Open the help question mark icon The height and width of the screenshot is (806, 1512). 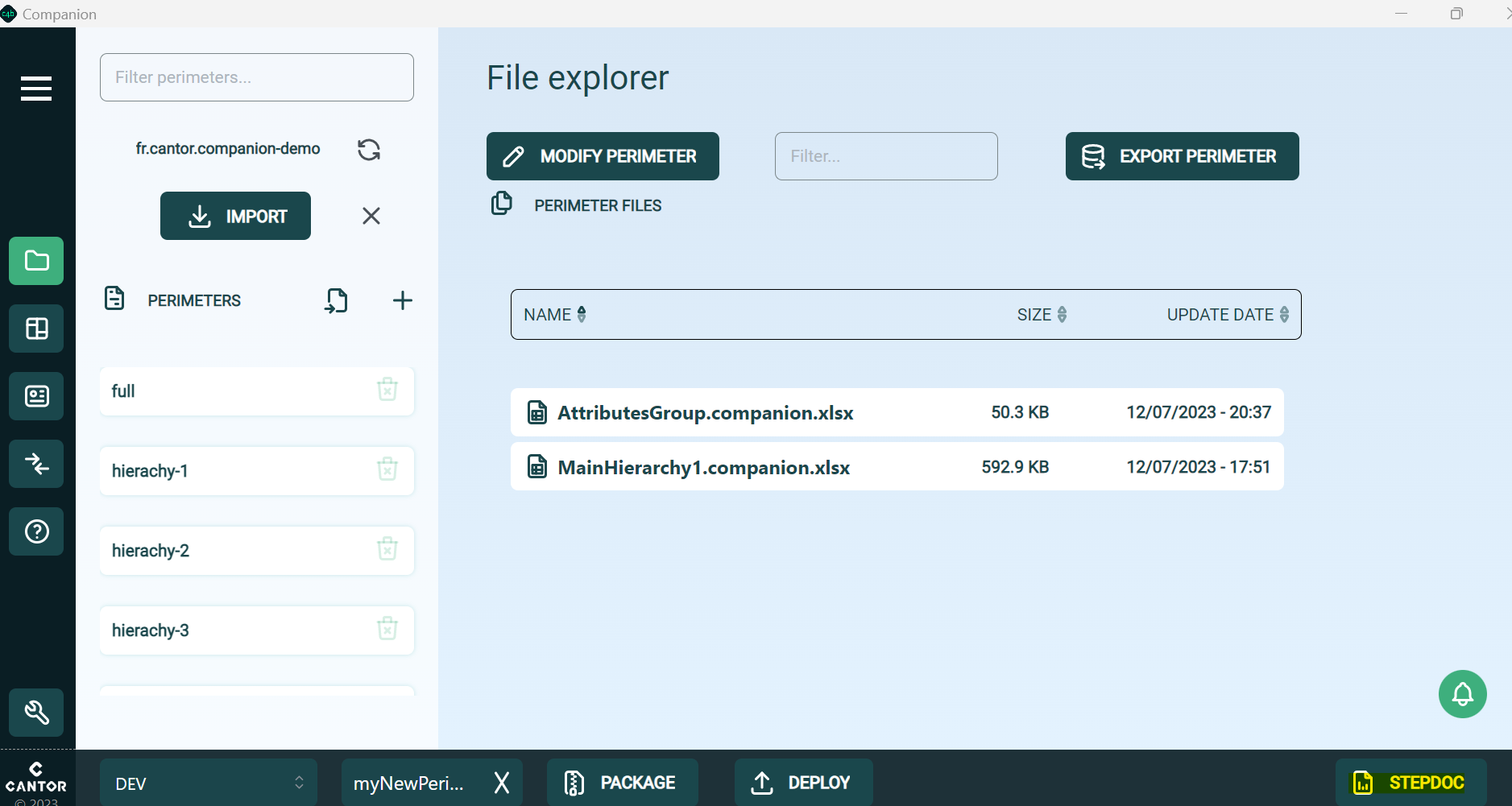click(36, 531)
